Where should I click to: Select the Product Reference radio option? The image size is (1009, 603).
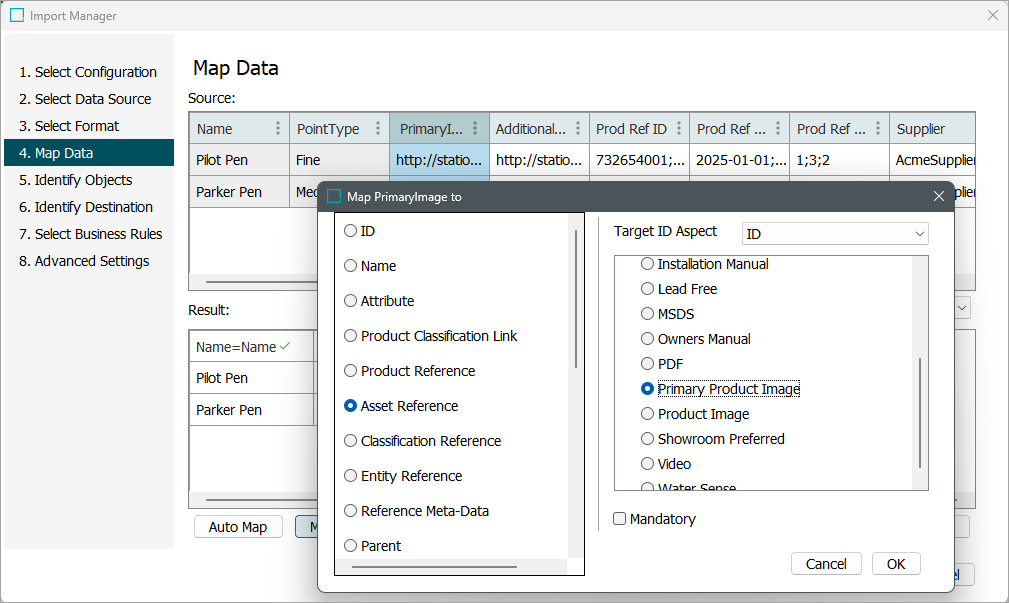tap(351, 371)
